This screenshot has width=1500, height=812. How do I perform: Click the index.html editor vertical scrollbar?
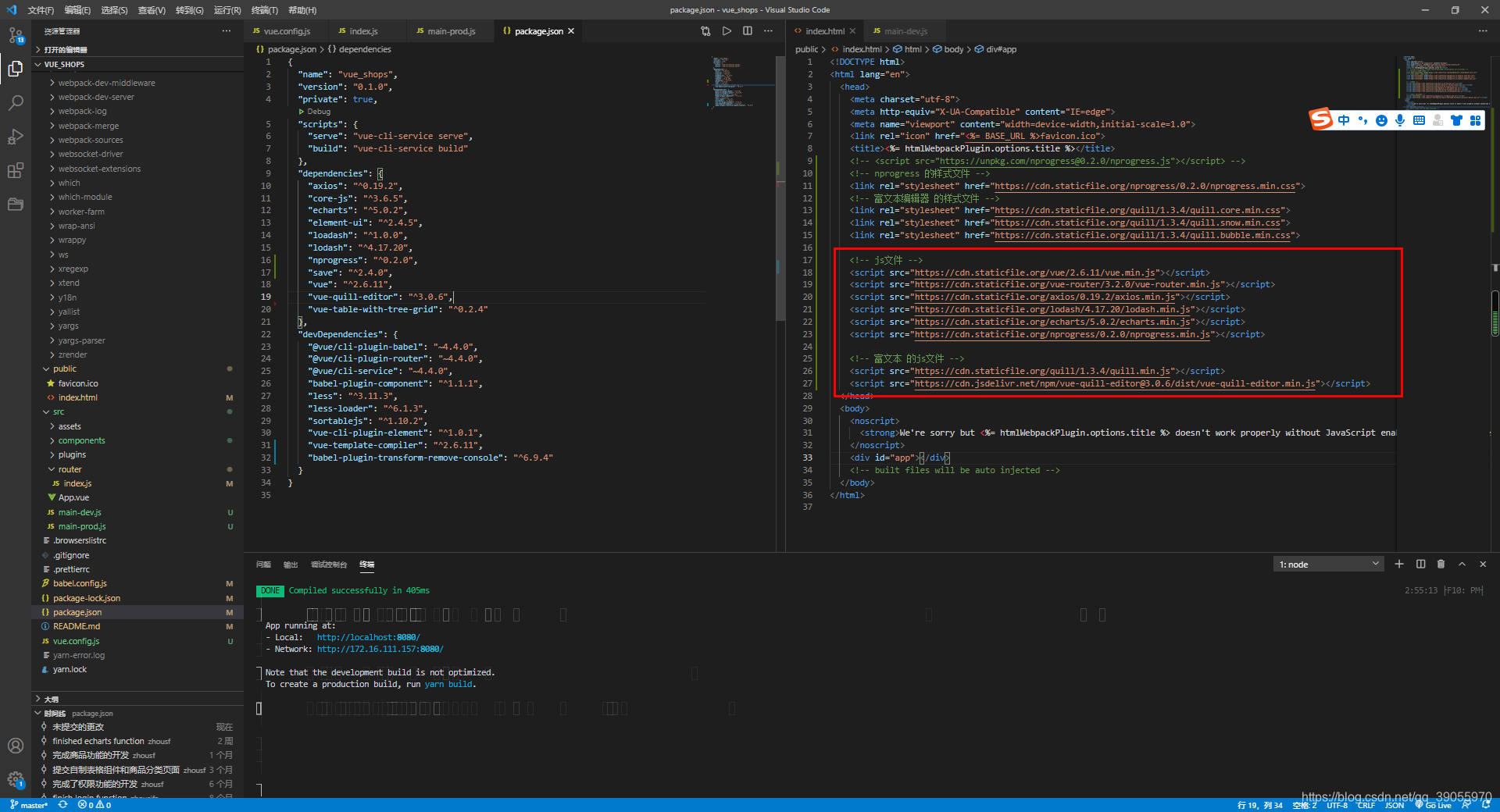click(1495, 312)
